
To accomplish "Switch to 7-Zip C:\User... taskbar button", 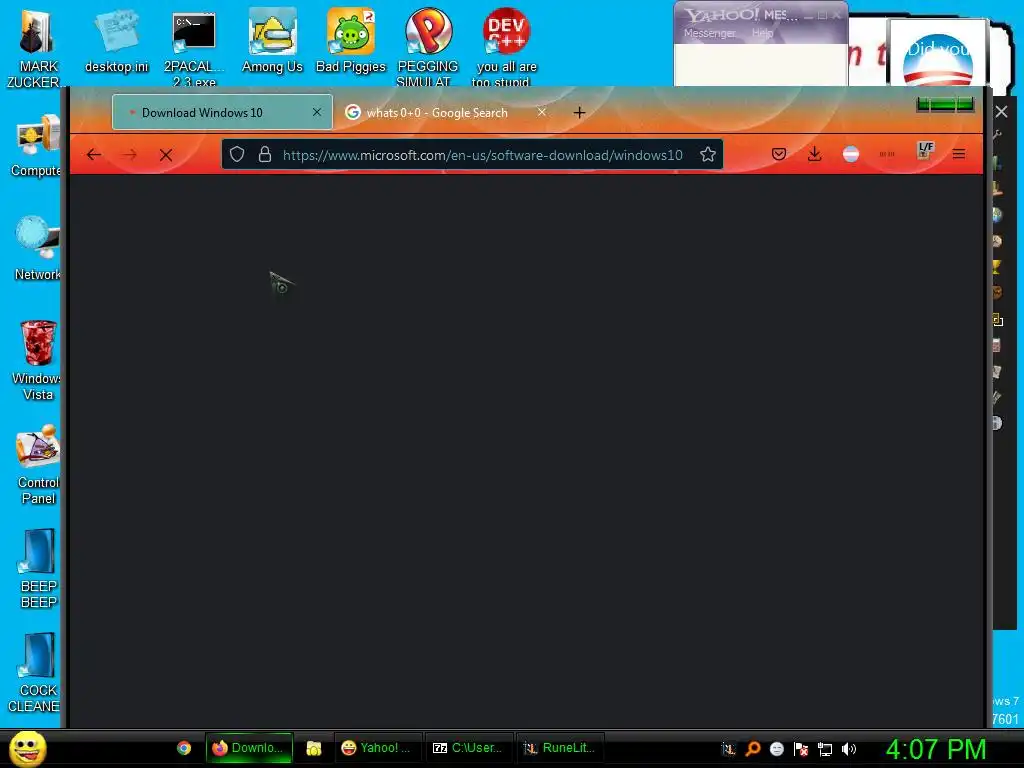I will (x=468, y=748).
